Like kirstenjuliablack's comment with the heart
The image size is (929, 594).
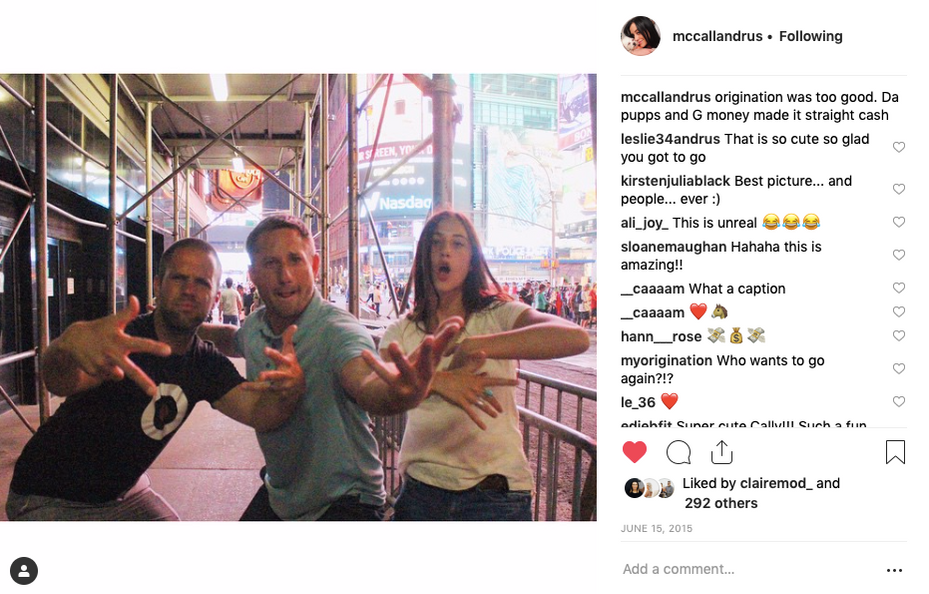899,189
